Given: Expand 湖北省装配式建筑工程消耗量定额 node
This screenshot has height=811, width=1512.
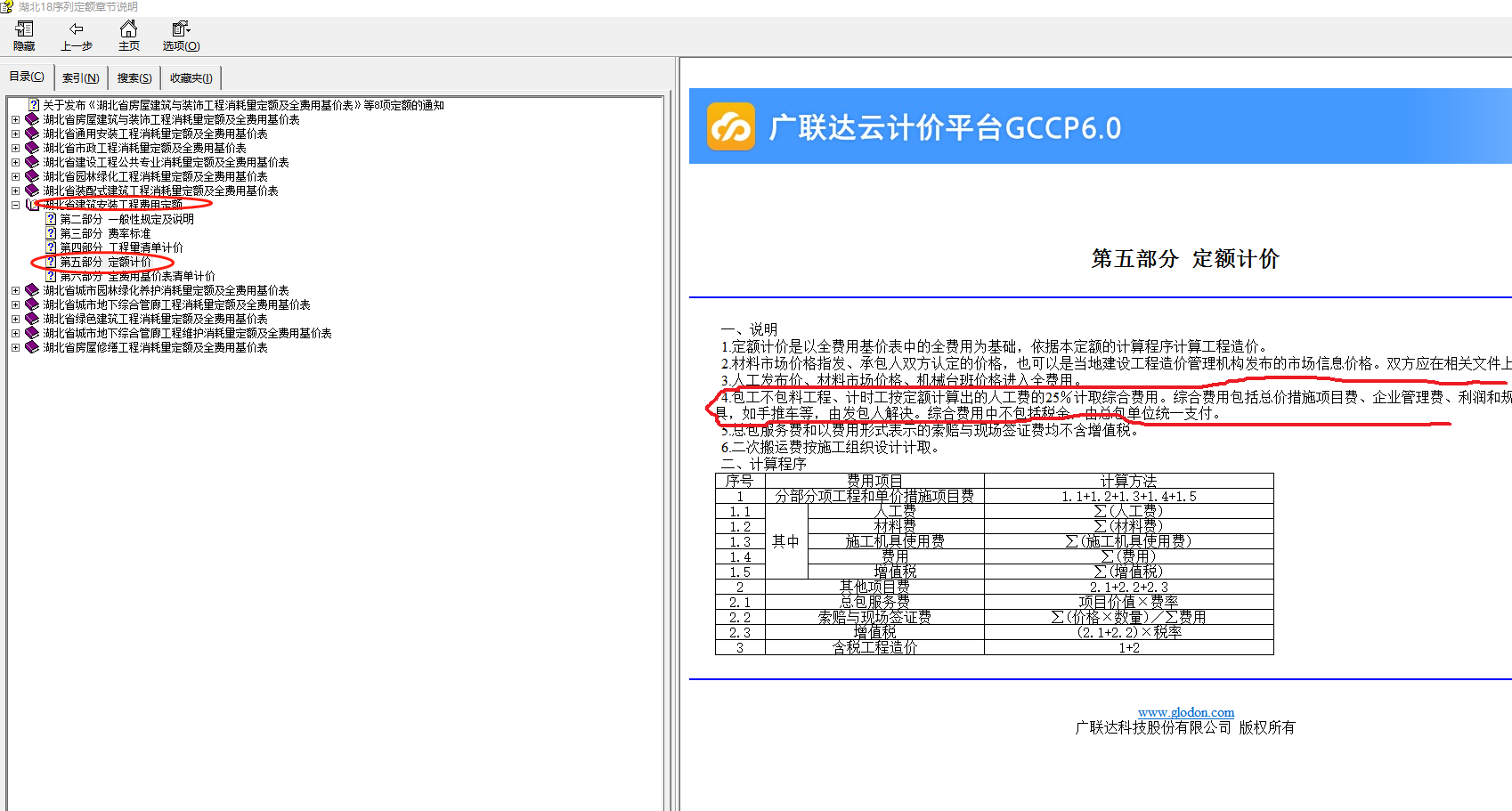Looking at the screenshot, I should (x=15, y=191).
